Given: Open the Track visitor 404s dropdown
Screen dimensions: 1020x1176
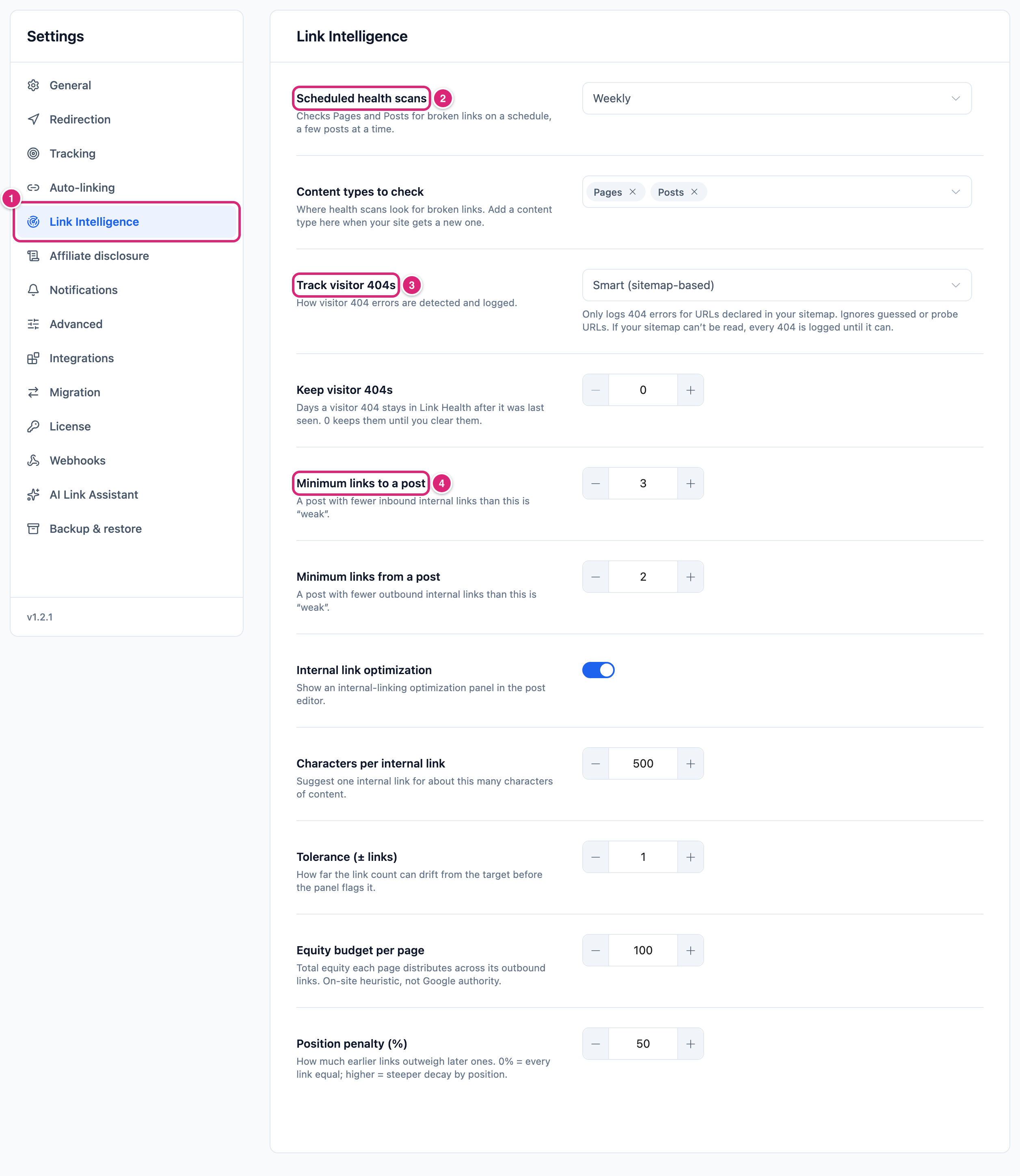Looking at the screenshot, I should (x=776, y=285).
